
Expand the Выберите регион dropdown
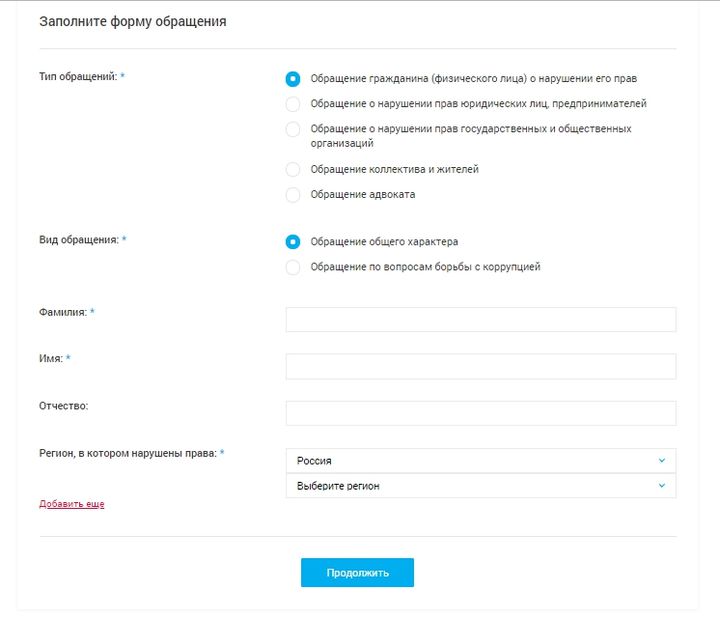[470, 486]
